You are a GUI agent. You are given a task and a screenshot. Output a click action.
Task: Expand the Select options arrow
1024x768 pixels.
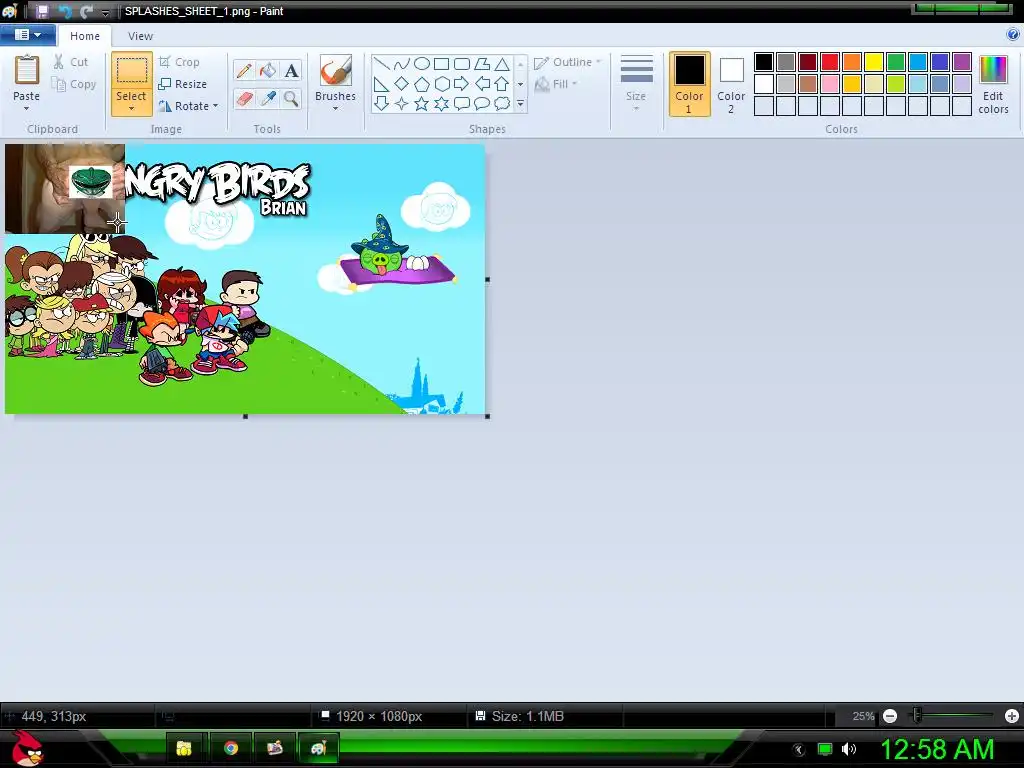(131, 108)
